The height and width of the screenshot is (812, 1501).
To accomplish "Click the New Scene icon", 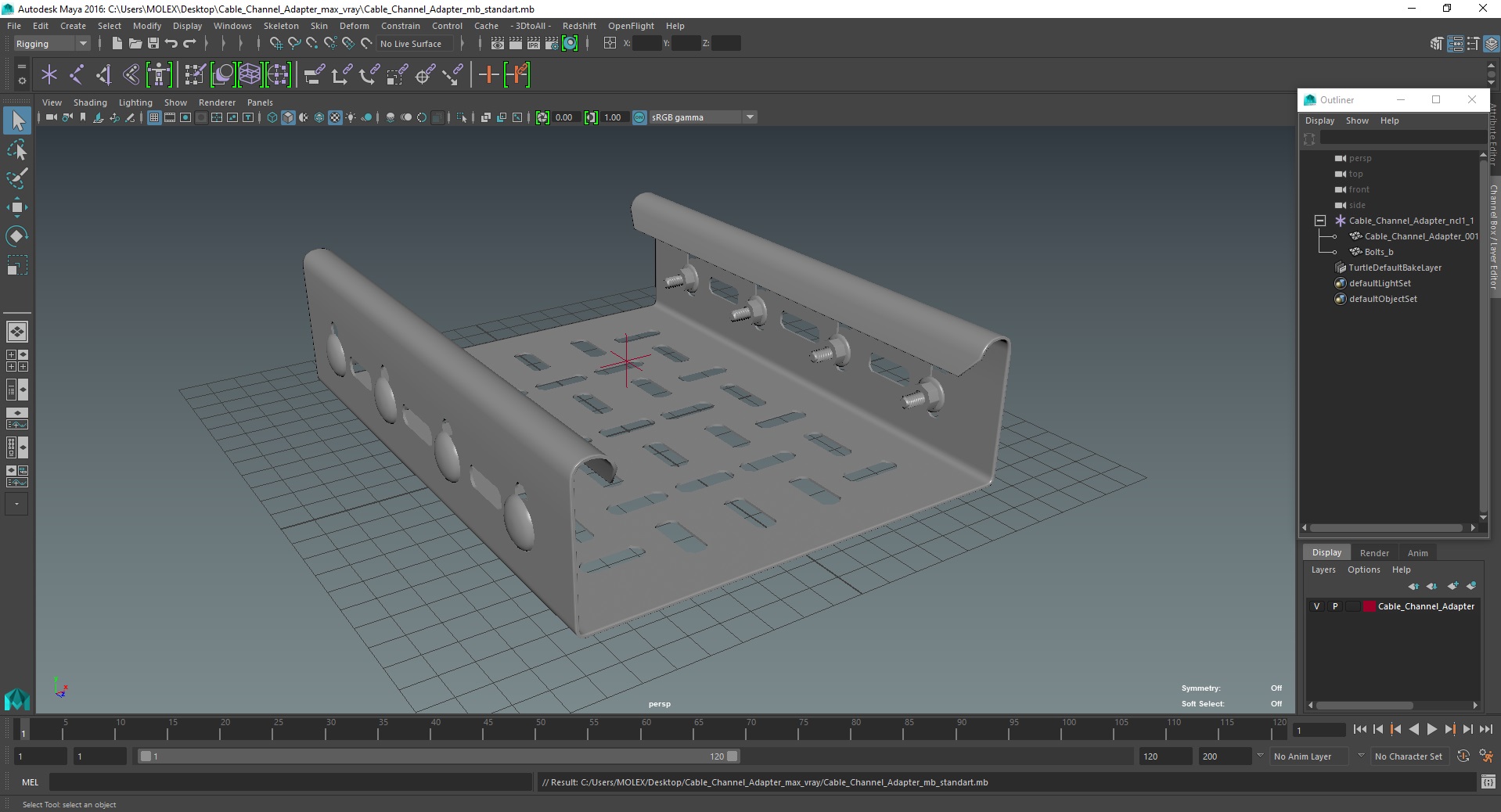I will click(117, 44).
